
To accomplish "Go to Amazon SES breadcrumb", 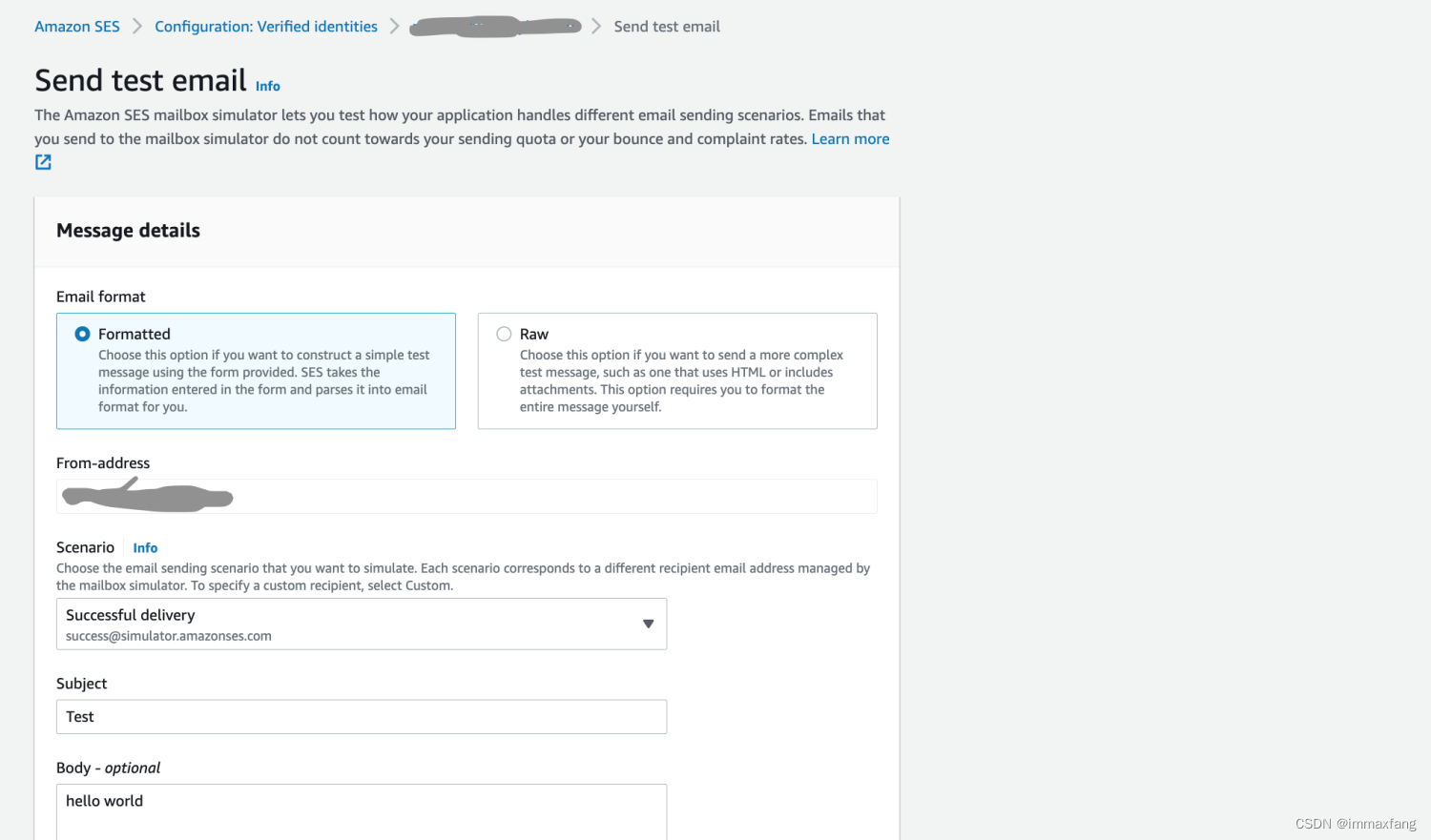I will pyautogui.click(x=77, y=27).
